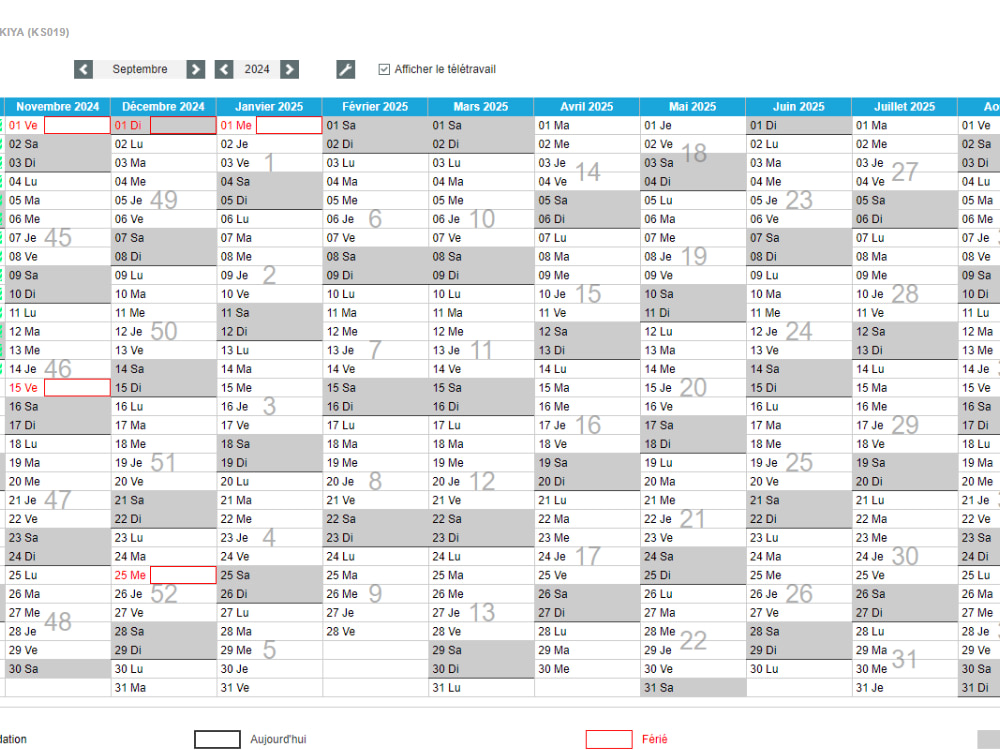The height and width of the screenshot is (750, 1000).
Task: Select 18 Lu in Novembre 2024
Action: click(57, 444)
